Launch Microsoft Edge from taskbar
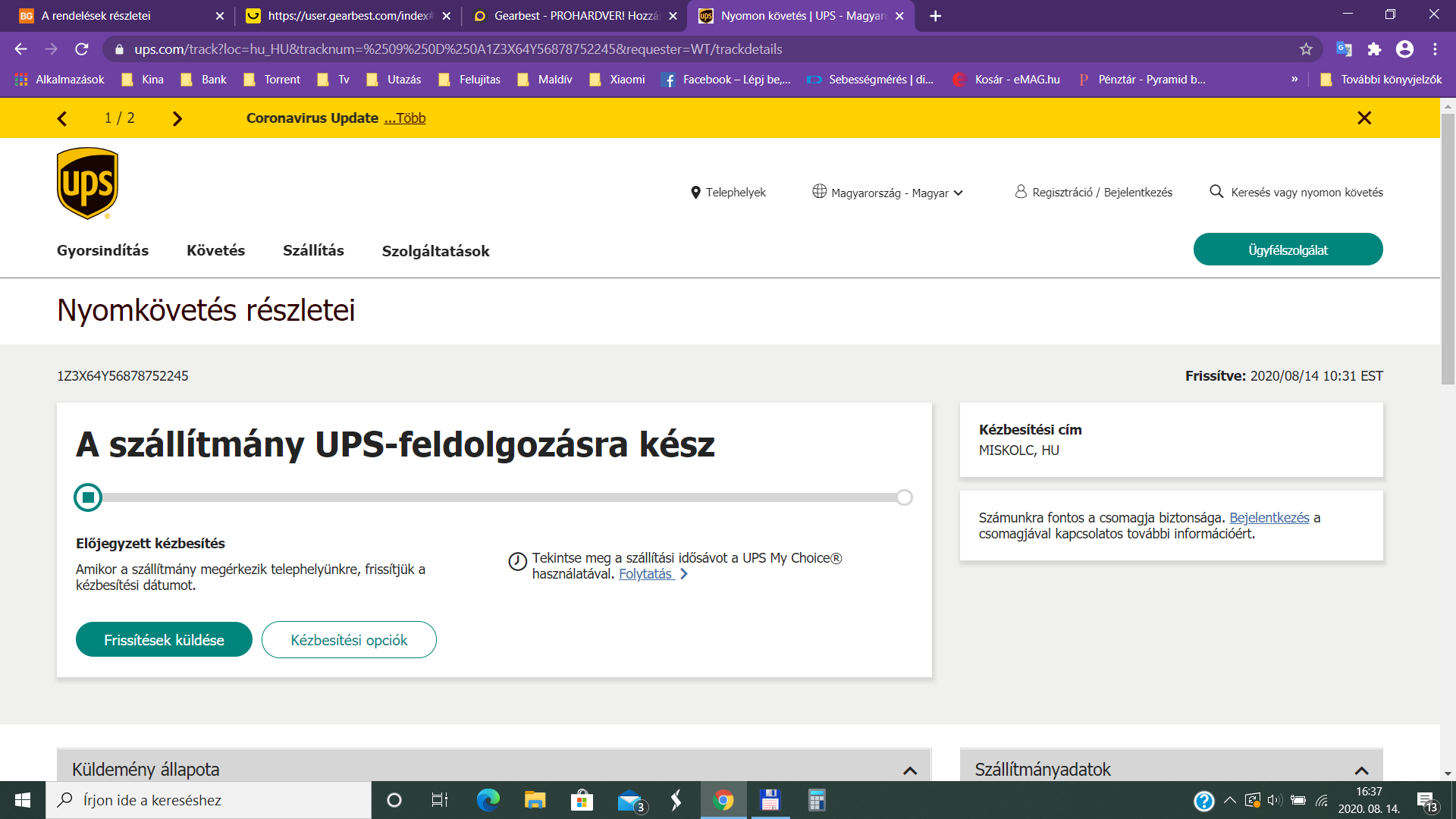The image size is (1456, 819). click(488, 800)
